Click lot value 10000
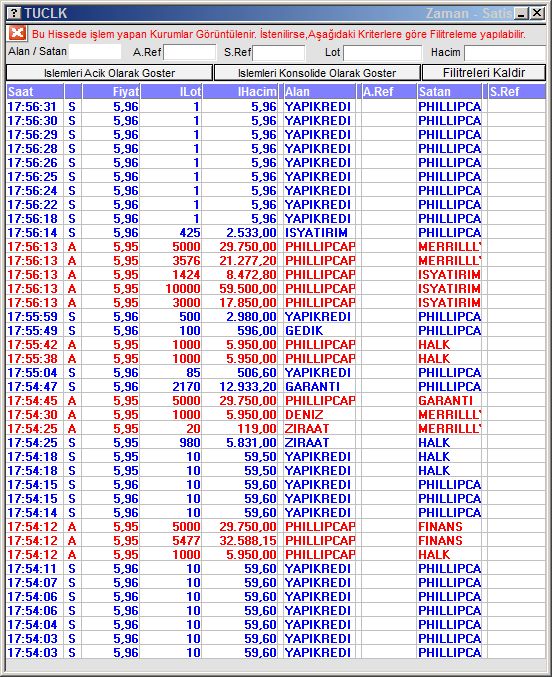The width and height of the screenshot is (552, 677). pyautogui.click(x=183, y=288)
